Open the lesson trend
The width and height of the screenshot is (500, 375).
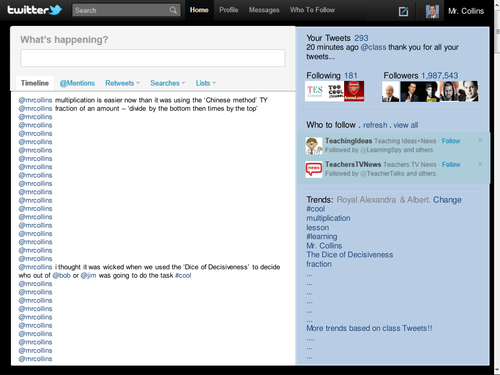[x=318, y=228]
